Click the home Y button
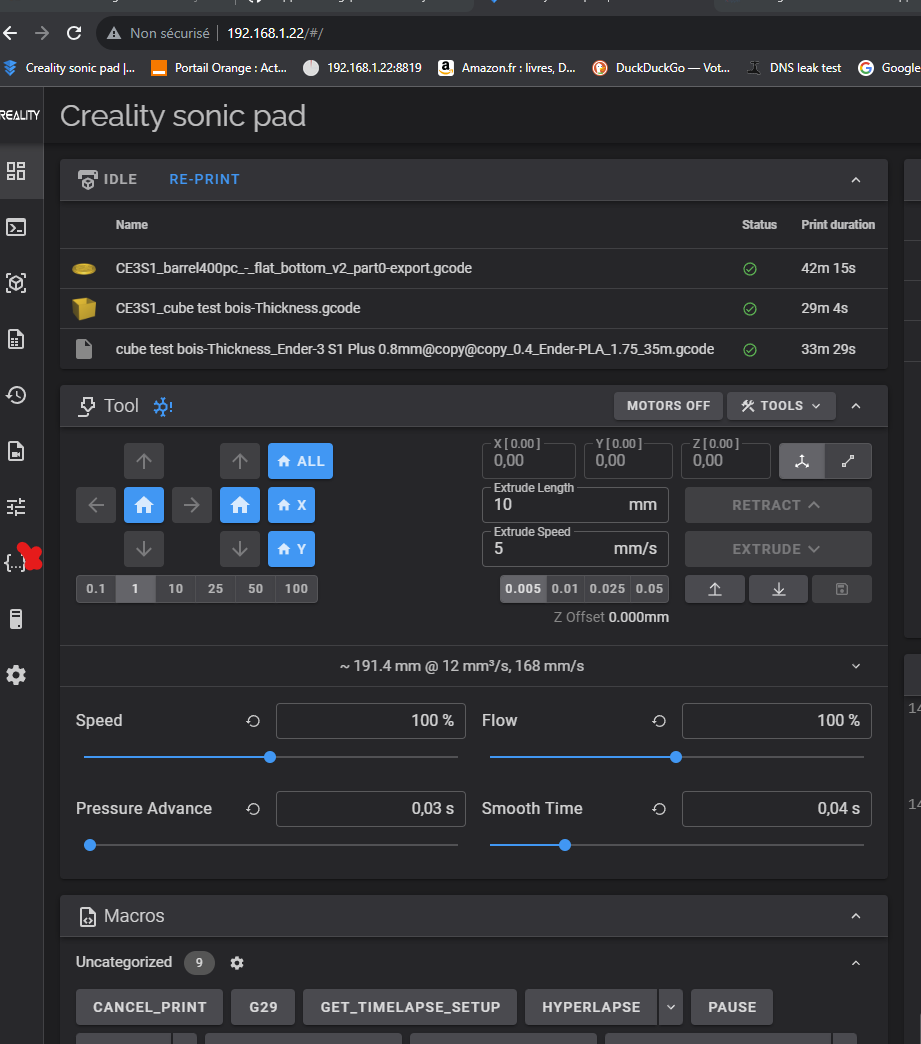The width and height of the screenshot is (921, 1044). click(292, 549)
